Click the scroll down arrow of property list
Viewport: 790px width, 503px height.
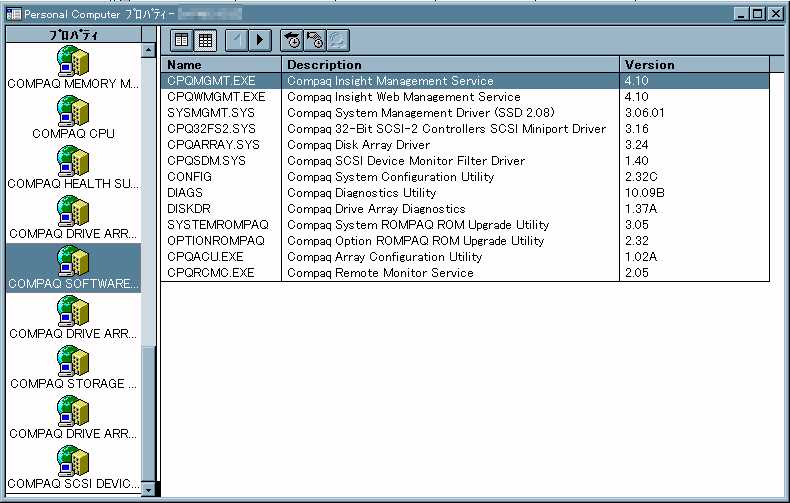(148, 489)
